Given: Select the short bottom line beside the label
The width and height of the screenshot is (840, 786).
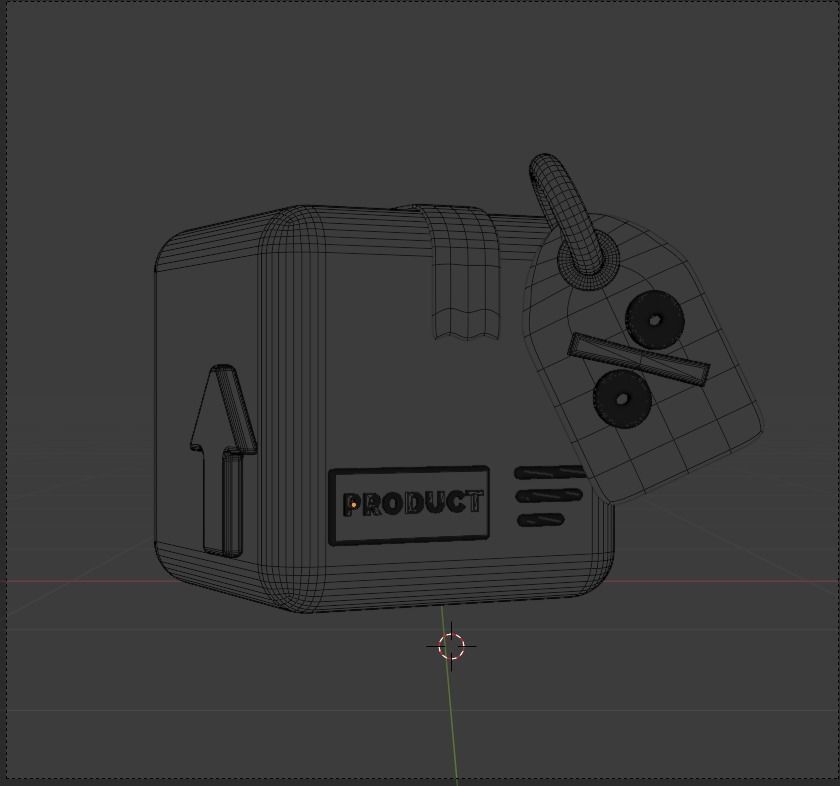Looking at the screenshot, I should coord(541,520).
